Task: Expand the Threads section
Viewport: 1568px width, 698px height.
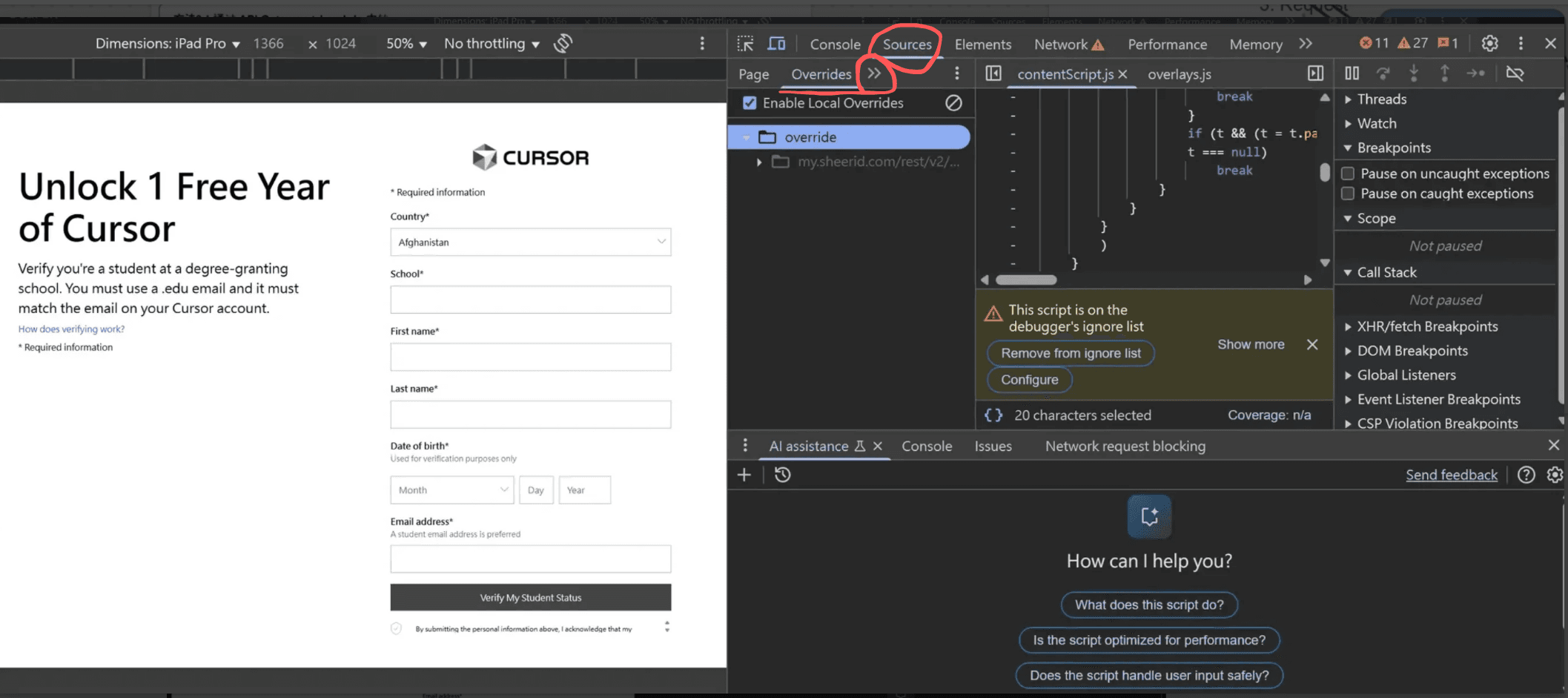Action: pyautogui.click(x=1381, y=99)
